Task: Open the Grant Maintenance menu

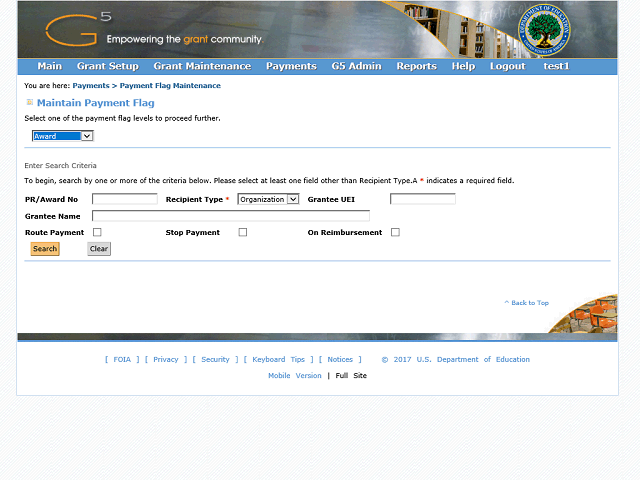Action: tap(202, 66)
